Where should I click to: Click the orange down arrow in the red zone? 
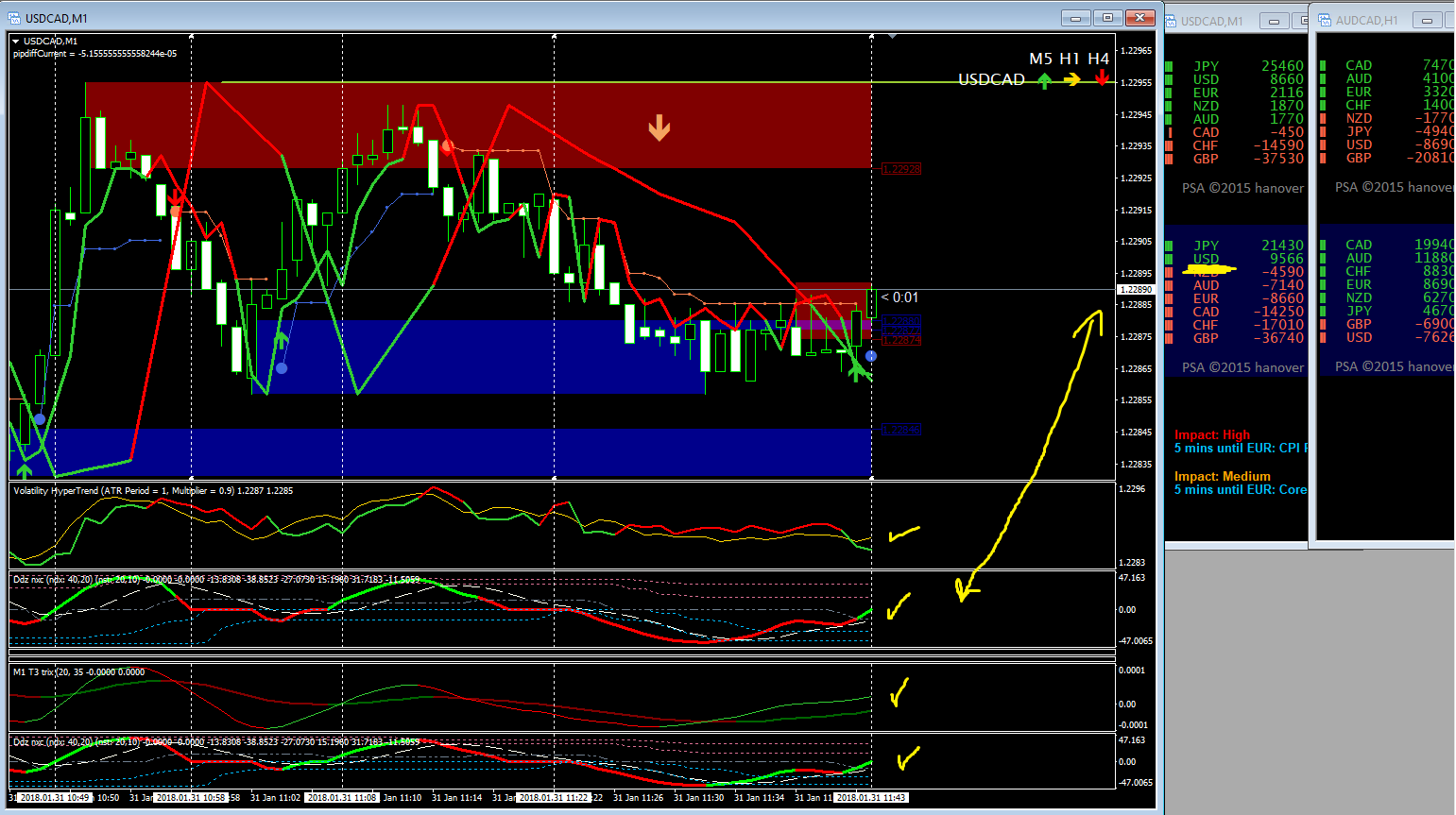659,127
